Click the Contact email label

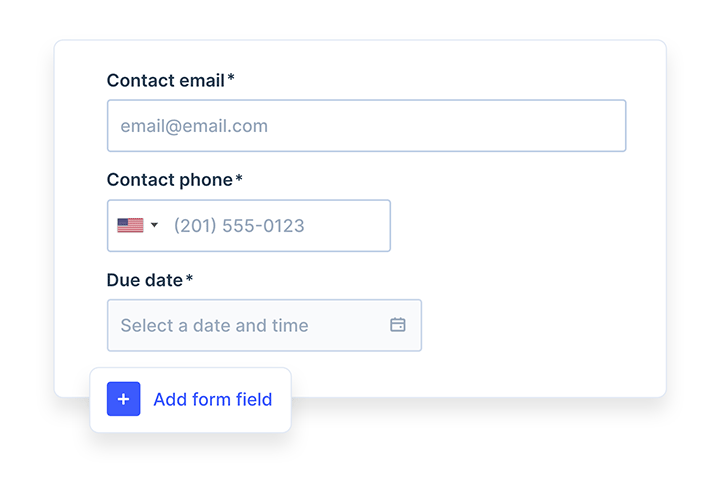click(165, 80)
